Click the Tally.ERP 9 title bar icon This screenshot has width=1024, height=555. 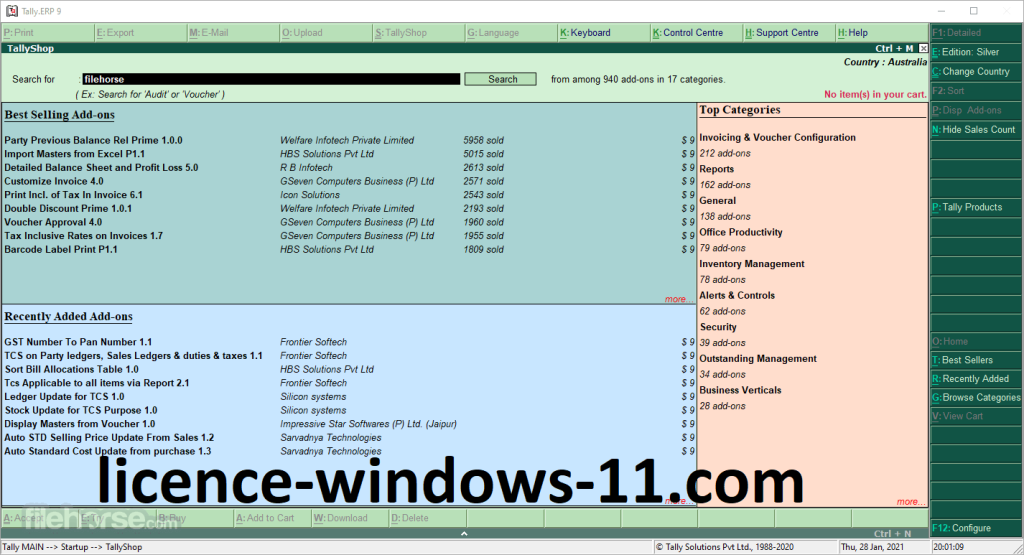[x=9, y=10]
